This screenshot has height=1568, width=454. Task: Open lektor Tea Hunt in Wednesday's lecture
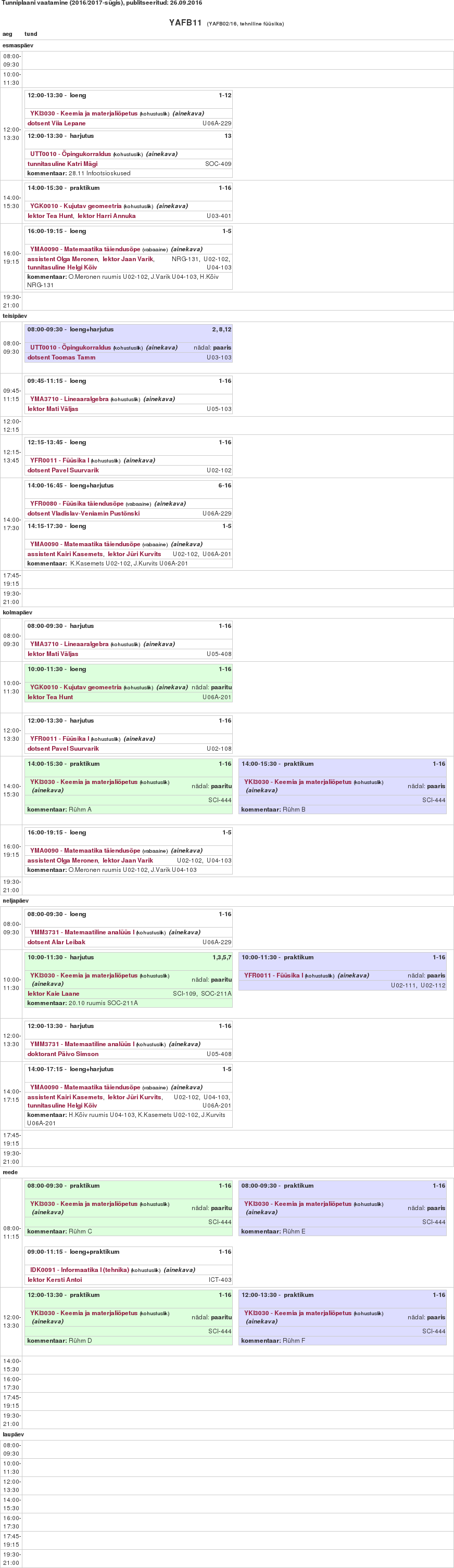(50, 697)
